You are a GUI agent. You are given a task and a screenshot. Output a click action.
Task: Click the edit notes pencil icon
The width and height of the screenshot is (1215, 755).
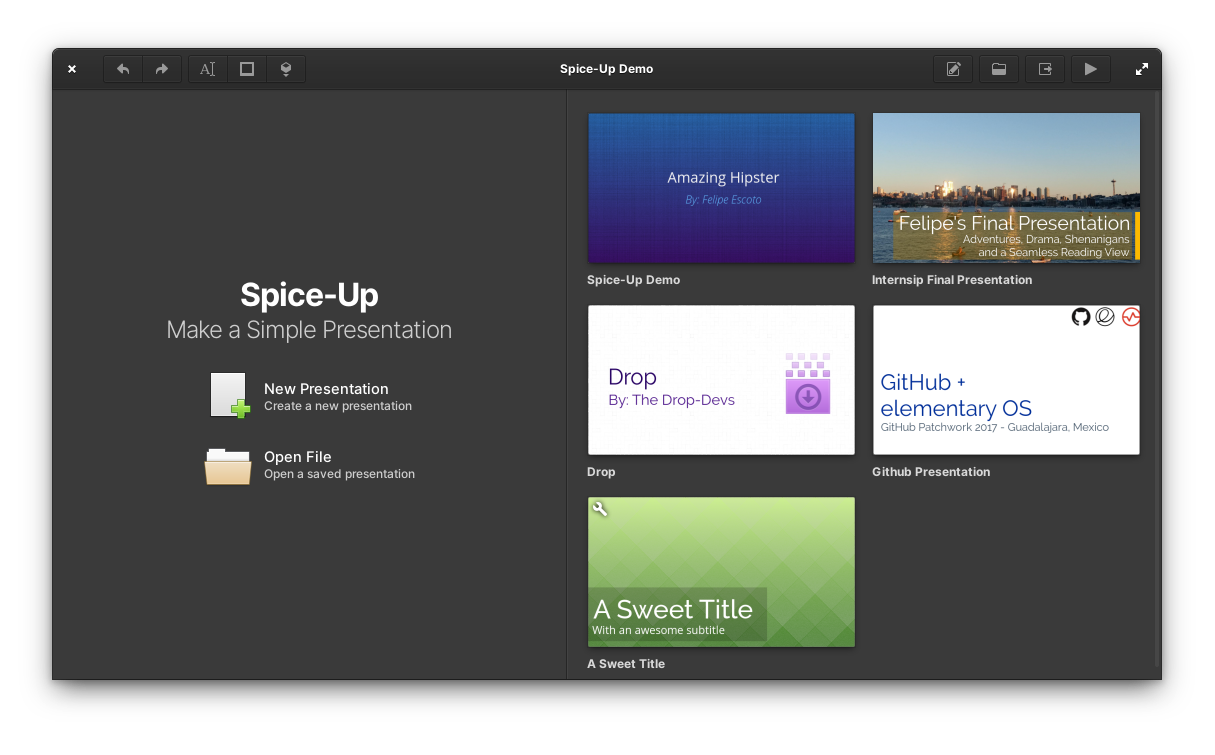pyautogui.click(x=953, y=69)
